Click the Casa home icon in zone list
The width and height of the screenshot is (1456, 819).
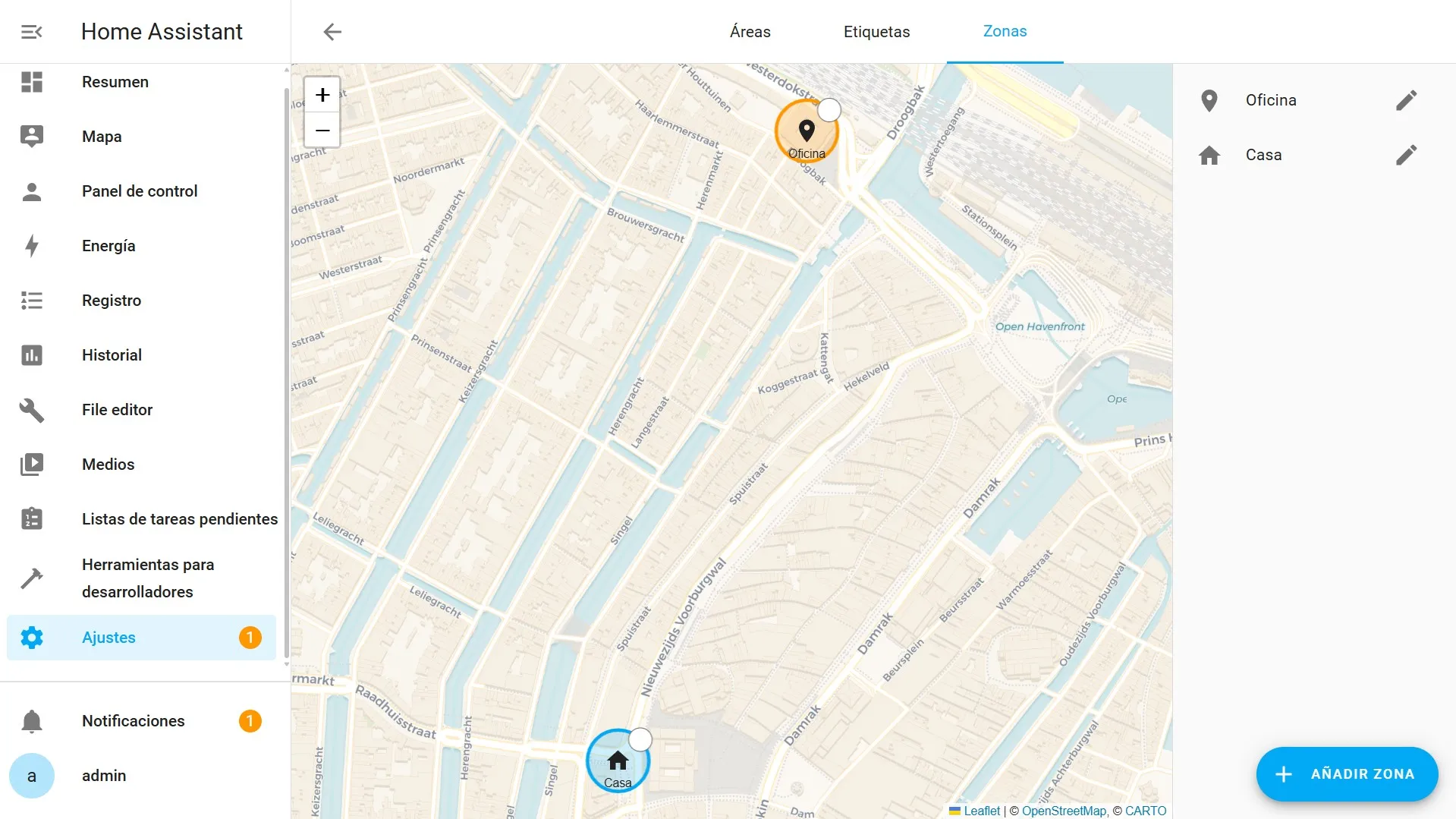(1209, 155)
